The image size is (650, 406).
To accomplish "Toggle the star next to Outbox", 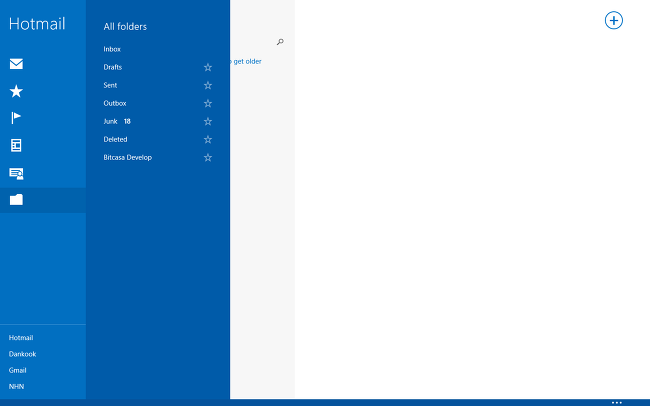I will [208, 103].
